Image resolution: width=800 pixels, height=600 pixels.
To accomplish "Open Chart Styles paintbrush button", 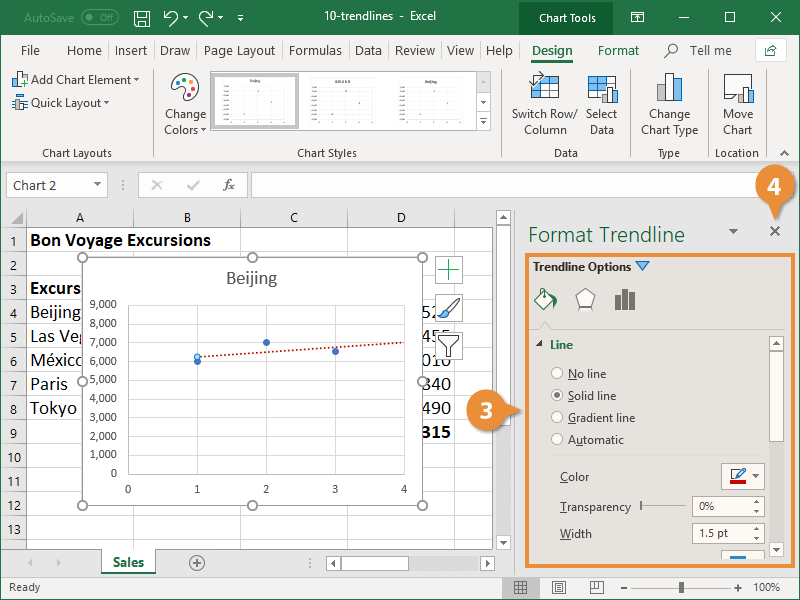I will coord(450,308).
